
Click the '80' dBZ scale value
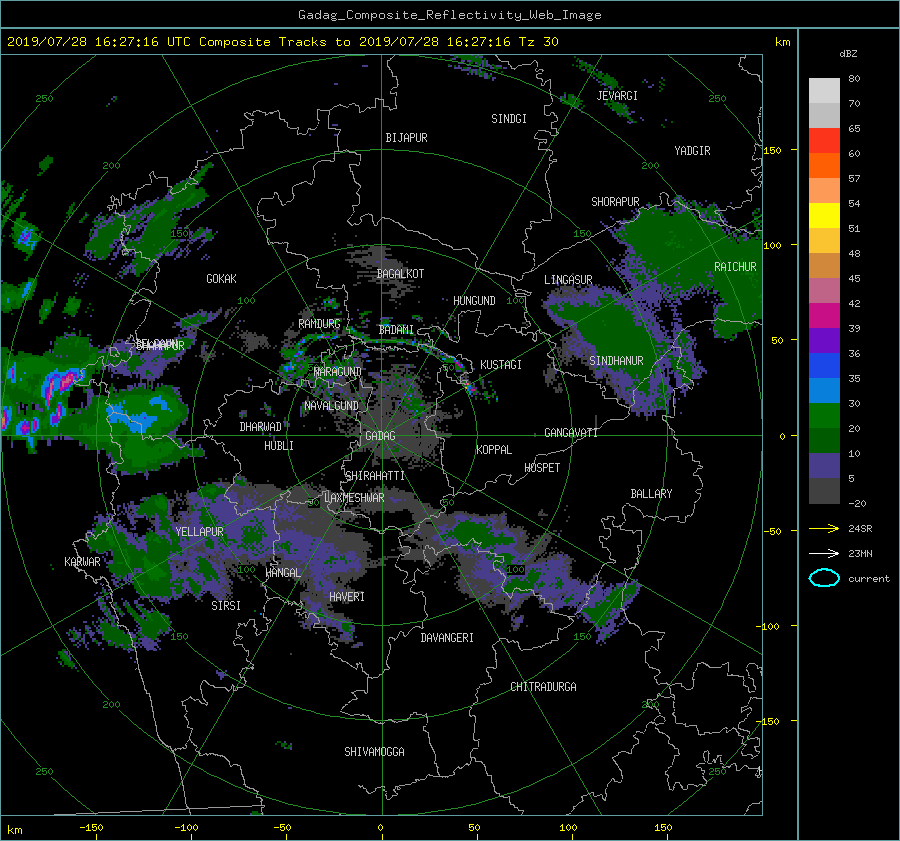(x=854, y=78)
